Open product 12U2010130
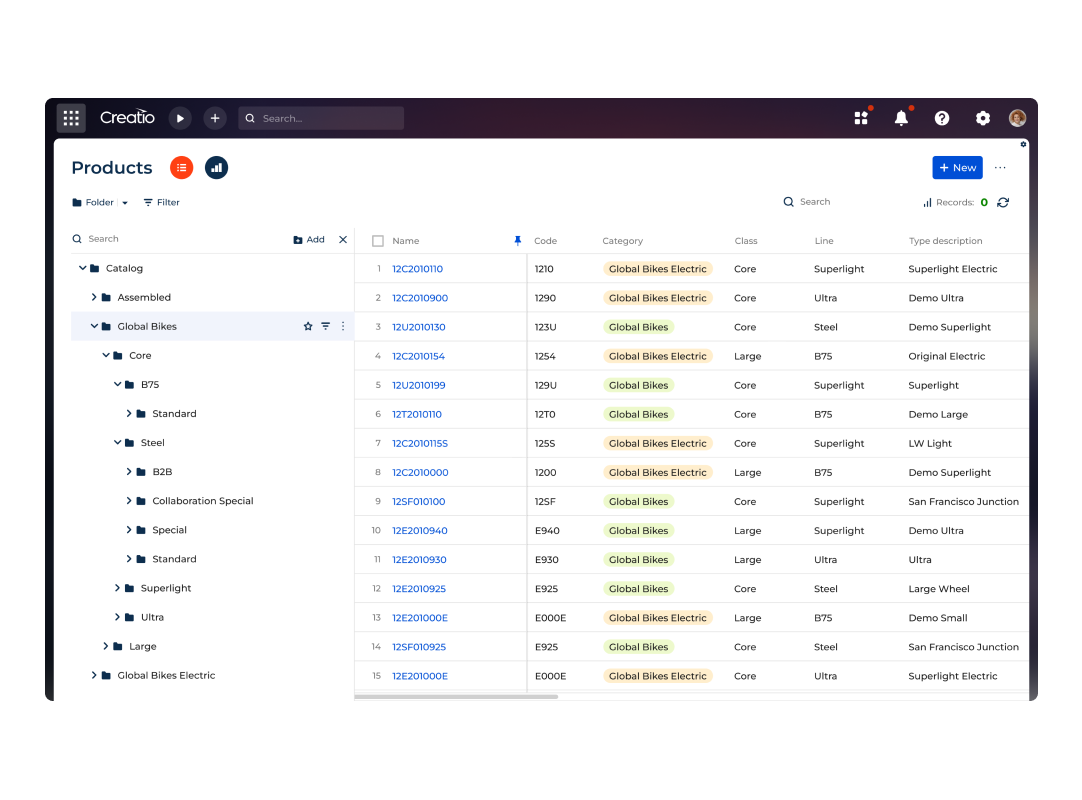 (419, 327)
